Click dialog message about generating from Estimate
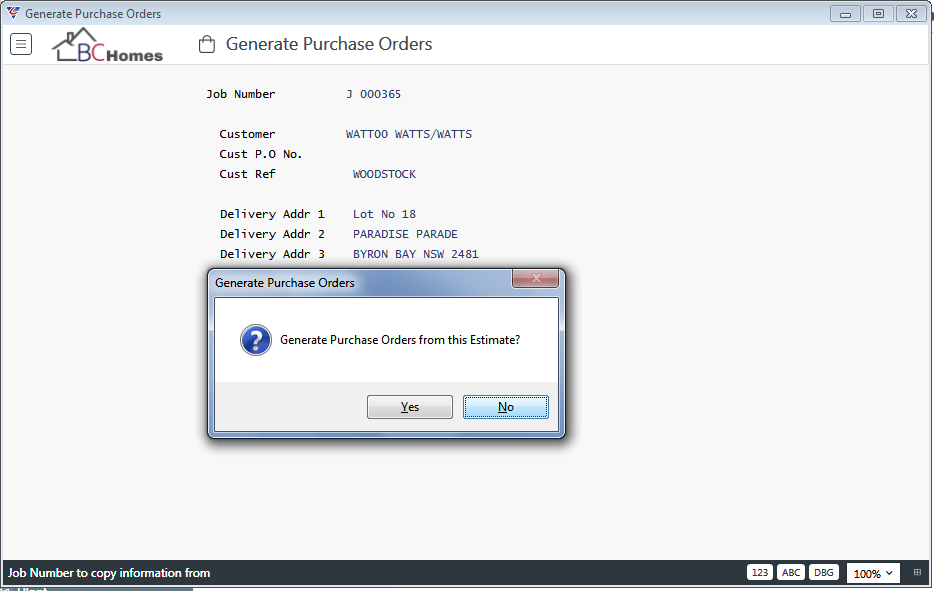934x591 pixels. tap(400, 340)
